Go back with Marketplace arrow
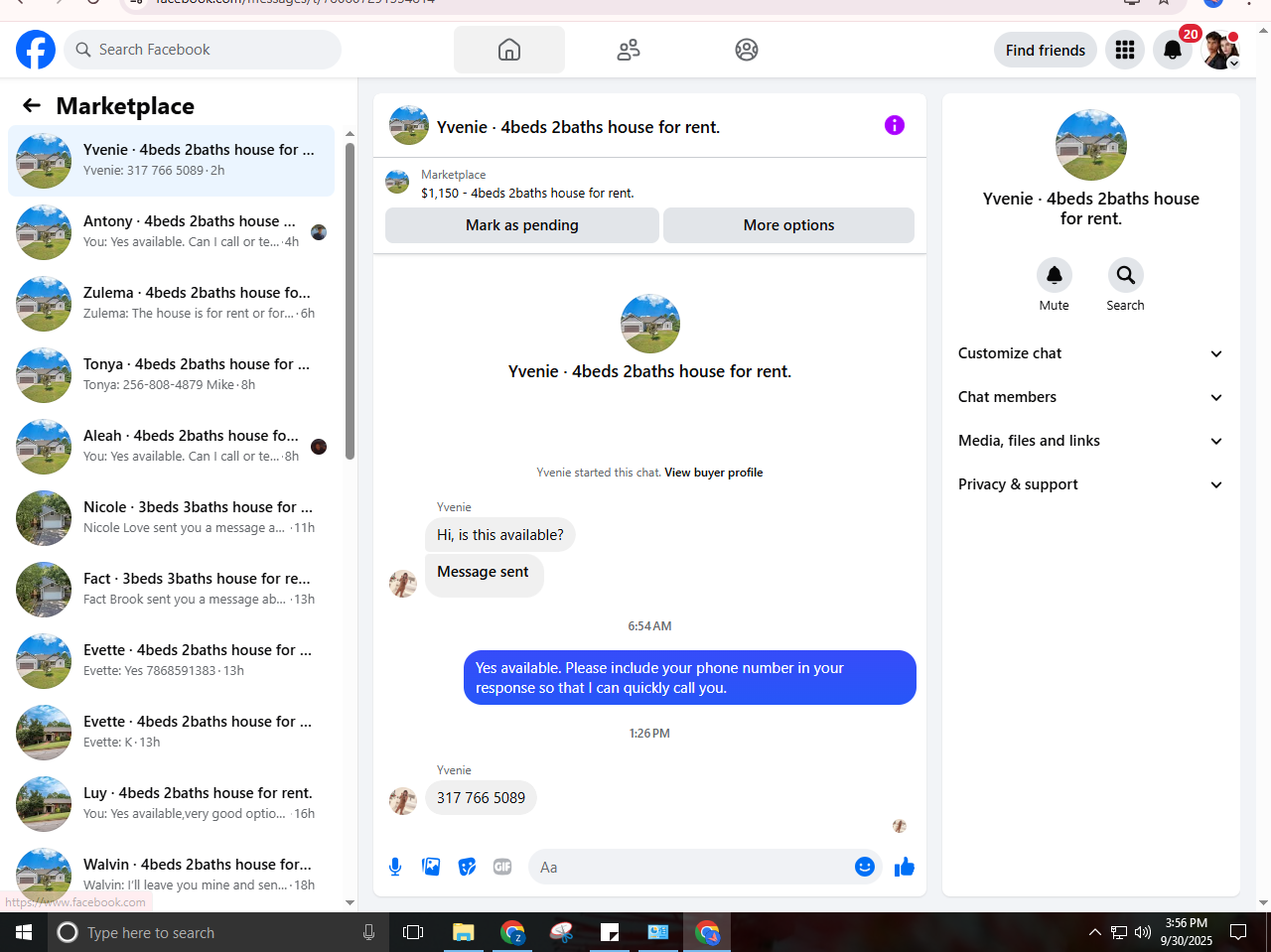 (x=32, y=105)
